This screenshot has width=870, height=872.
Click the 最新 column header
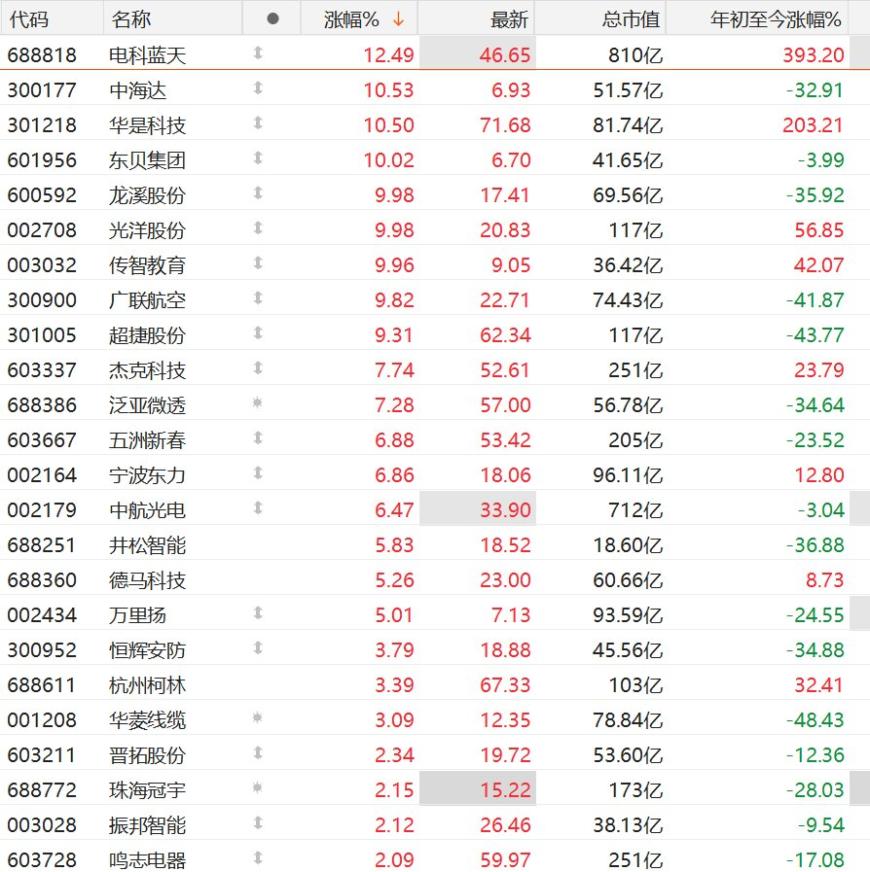coord(509,19)
